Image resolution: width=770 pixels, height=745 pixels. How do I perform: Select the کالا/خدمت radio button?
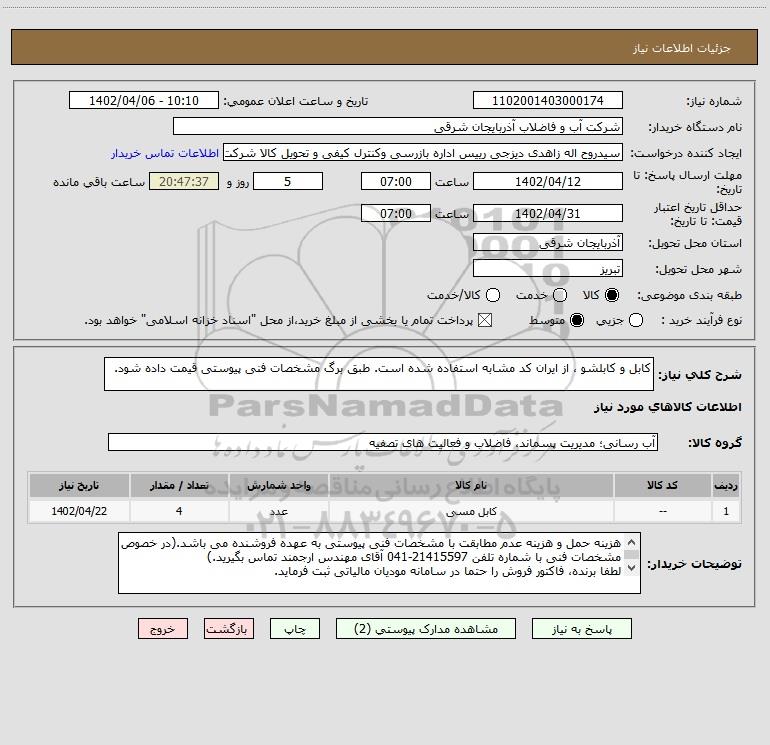point(493,295)
